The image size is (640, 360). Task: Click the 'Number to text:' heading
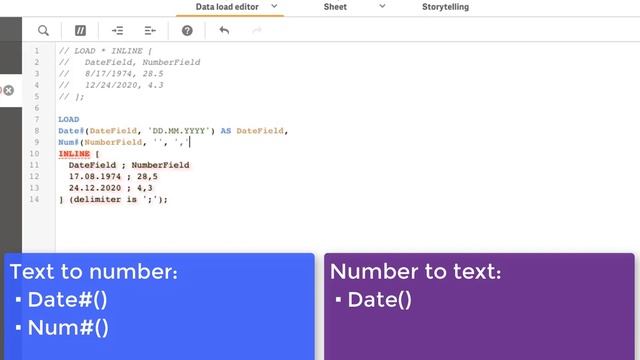(416, 271)
